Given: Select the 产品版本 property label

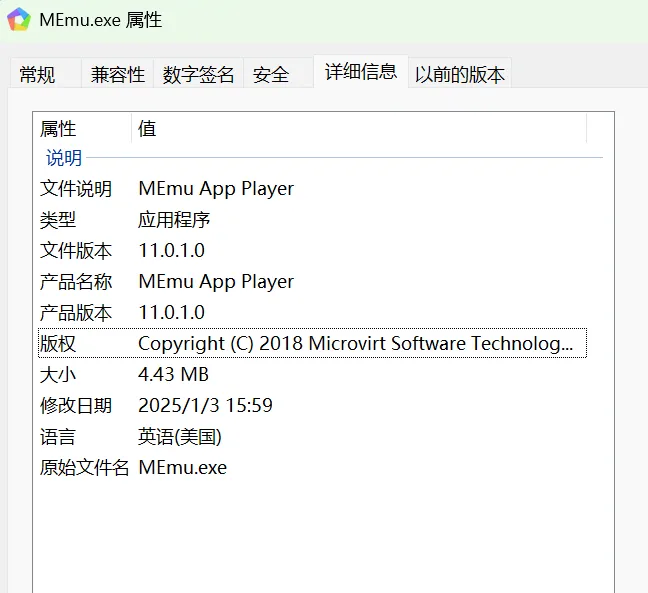Looking at the screenshot, I should point(76,313).
